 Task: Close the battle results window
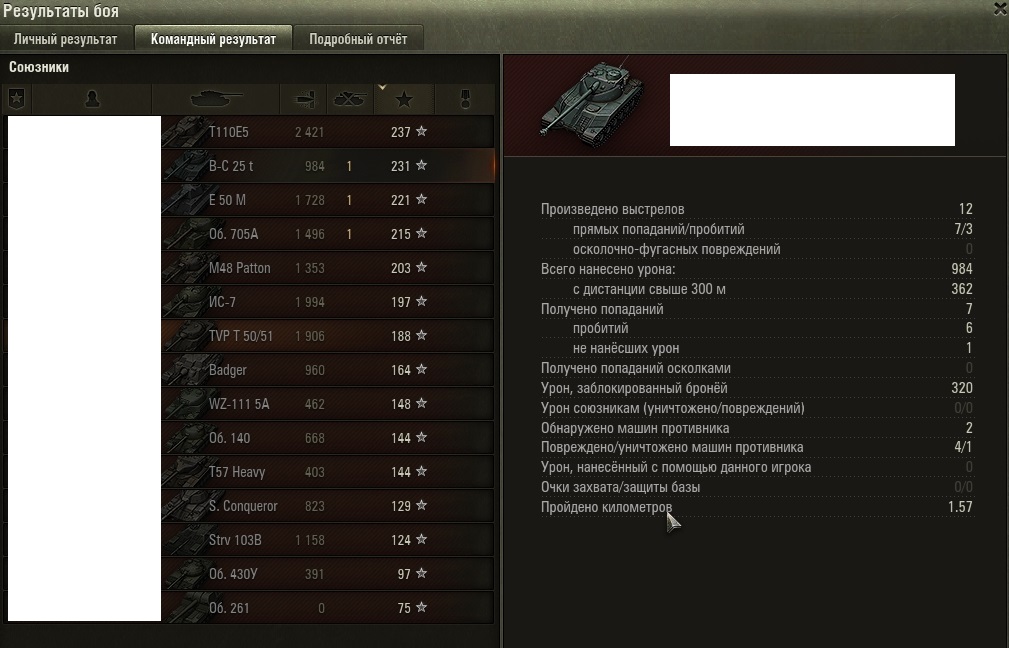1001,9
